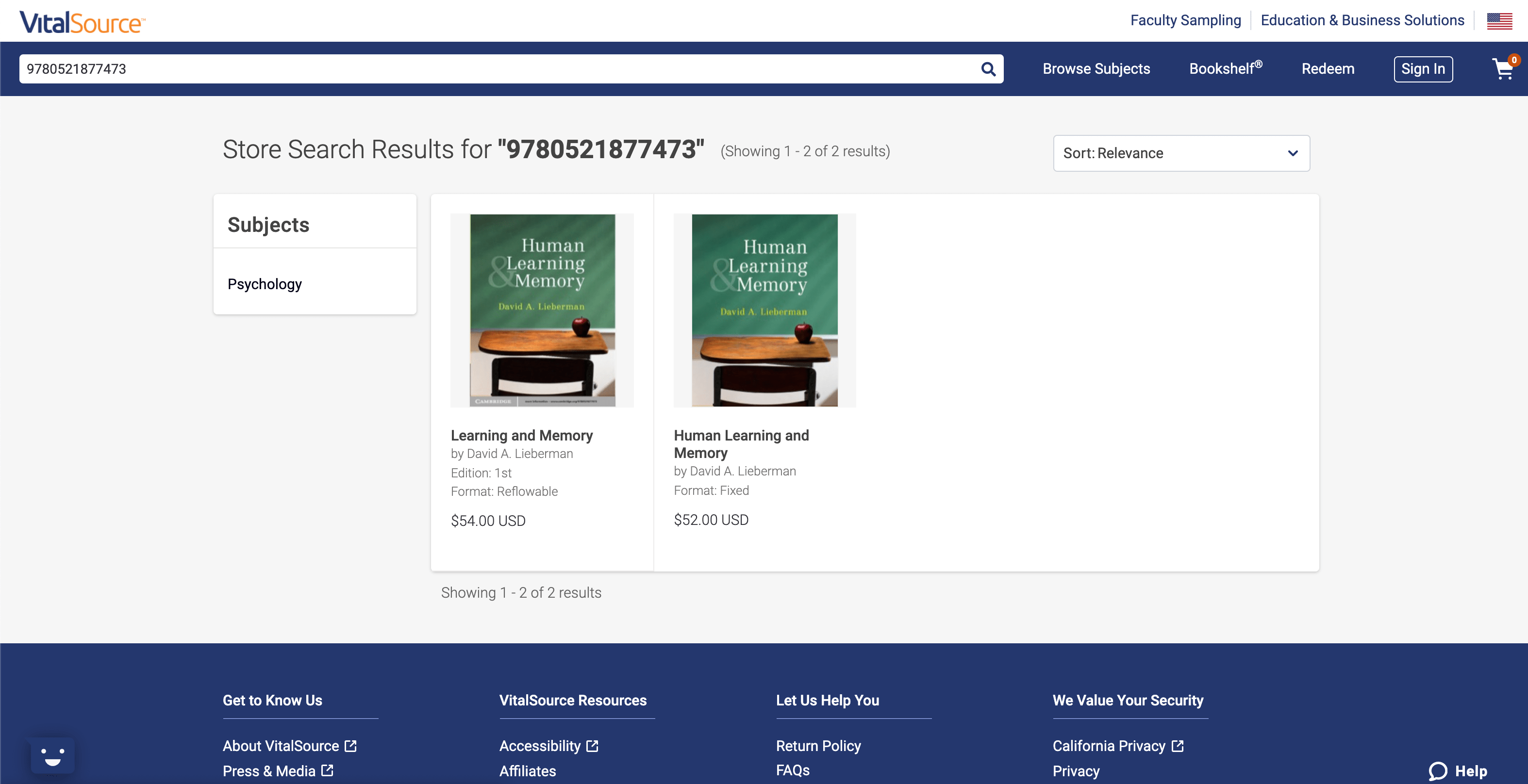Viewport: 1528px width, 784px height.
Task: Click inside the search input field
Action: pyautogui.click(x=475, y=69)
